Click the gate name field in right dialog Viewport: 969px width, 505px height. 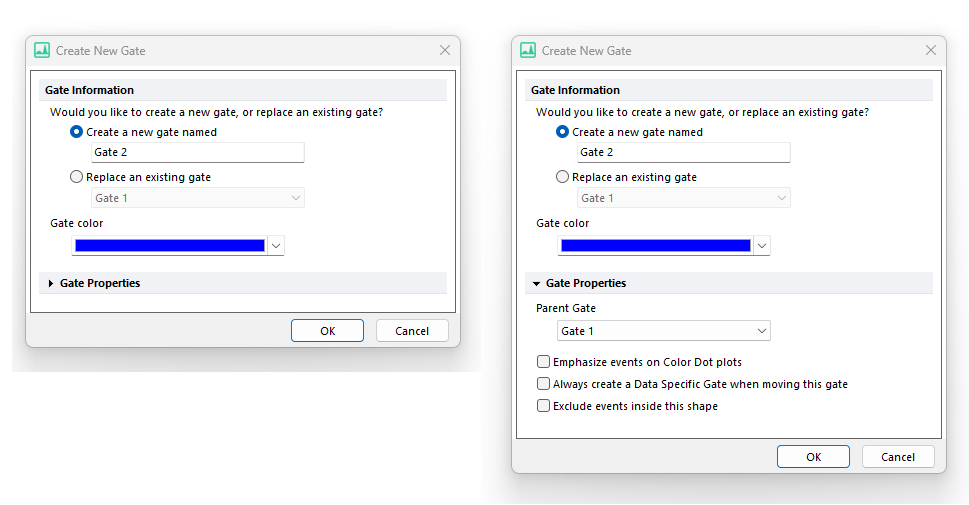pos(683,152)
